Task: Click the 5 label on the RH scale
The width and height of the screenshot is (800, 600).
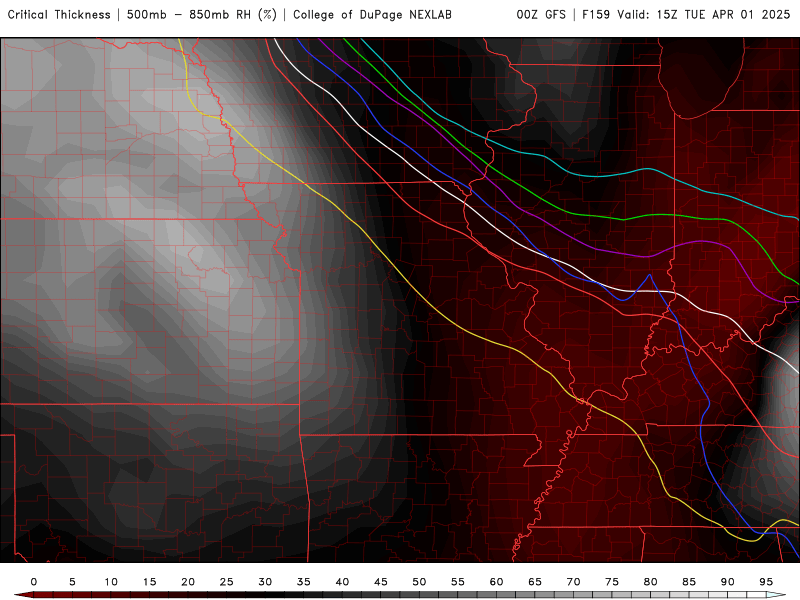Action: click(72, 582)
